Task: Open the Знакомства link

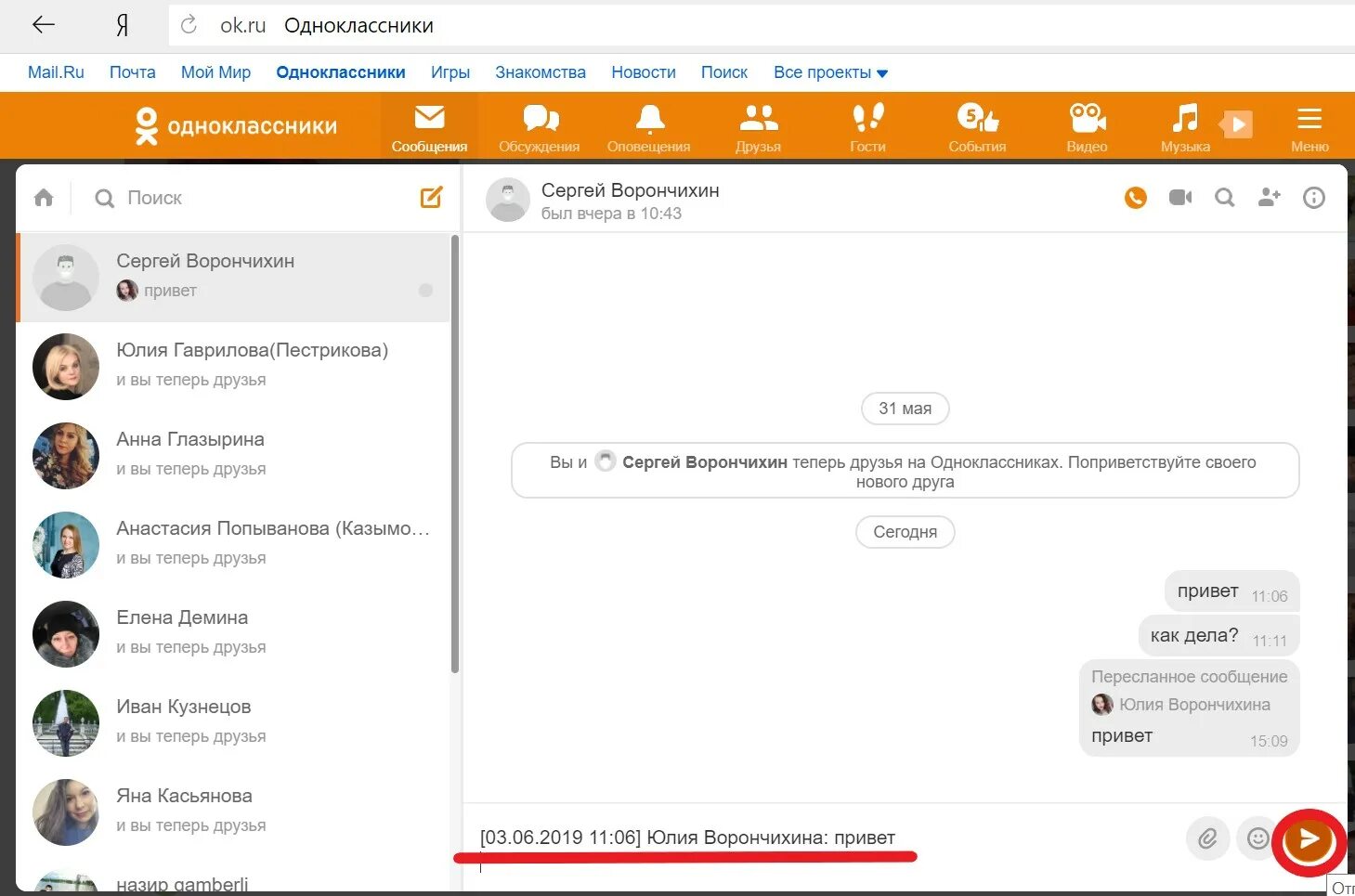Action: pyautogui.click(x=541, y=72)
